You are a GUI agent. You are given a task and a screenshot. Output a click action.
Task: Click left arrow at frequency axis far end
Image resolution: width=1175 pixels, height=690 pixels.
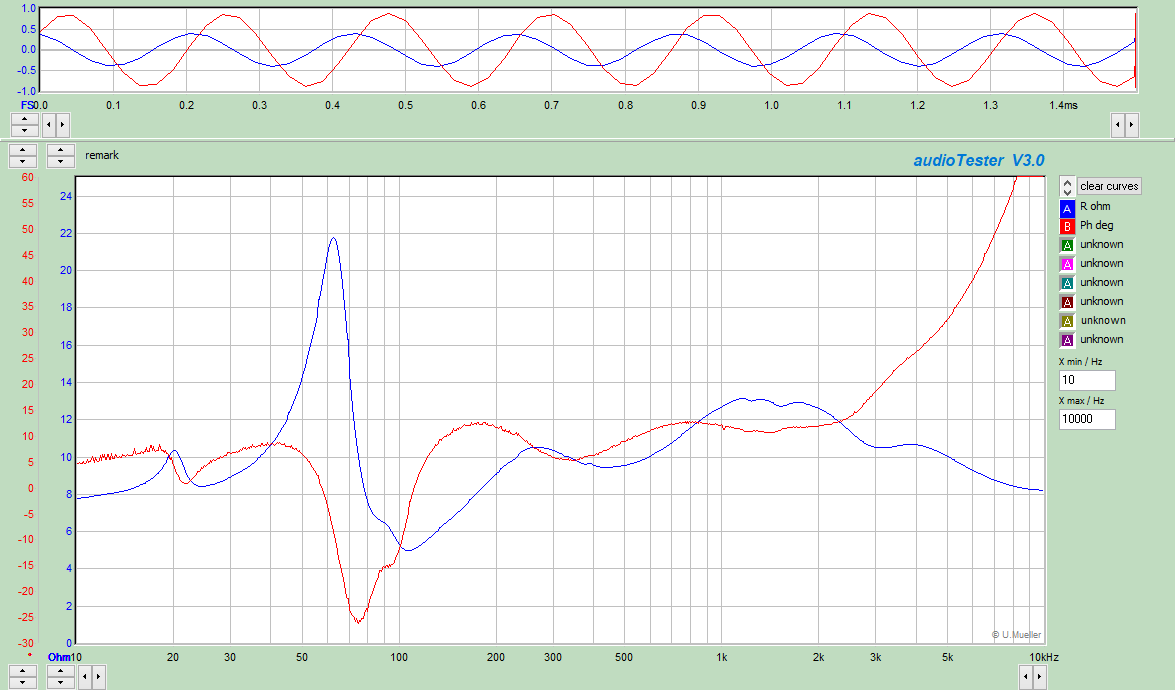pos(1025,677)
